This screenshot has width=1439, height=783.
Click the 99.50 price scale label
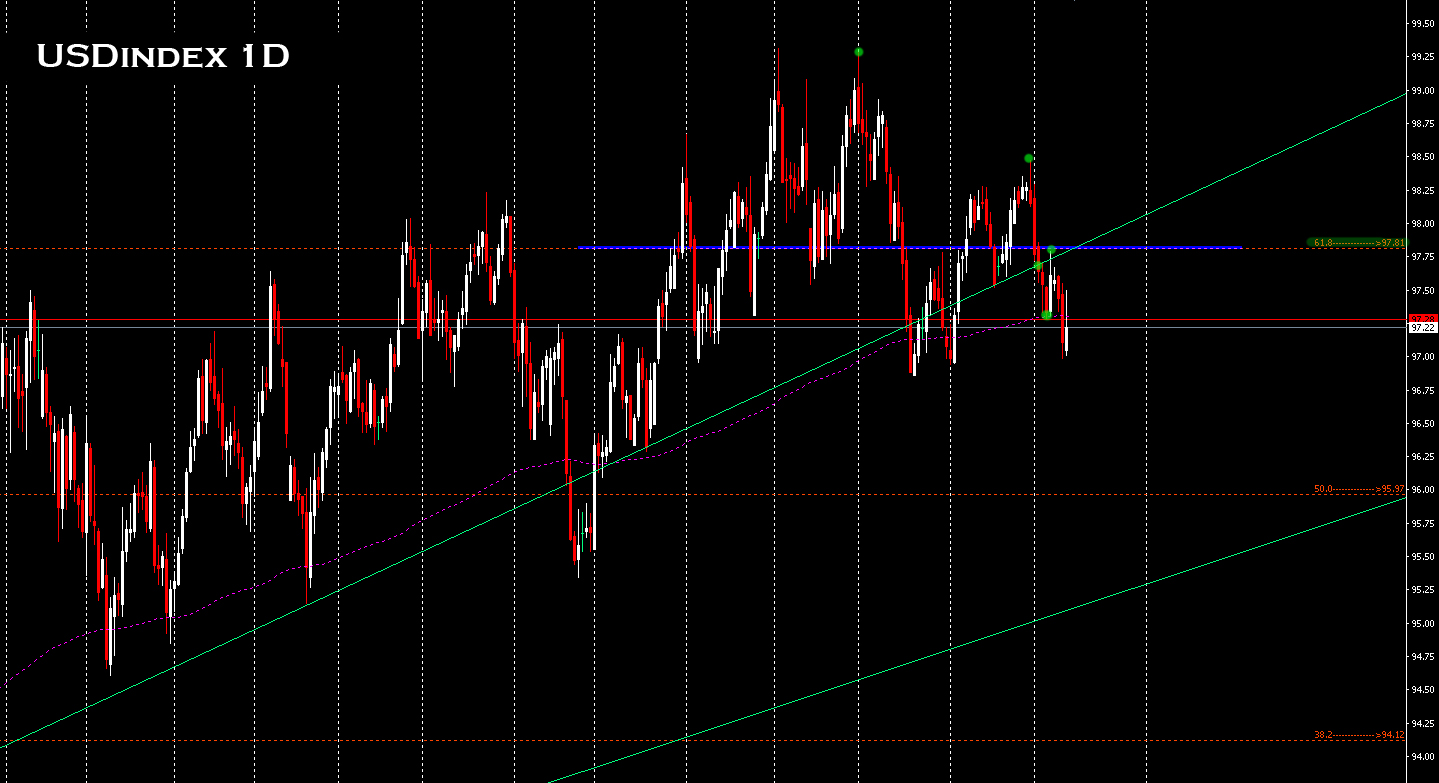pyautogui.click(x=1422, y=23)
